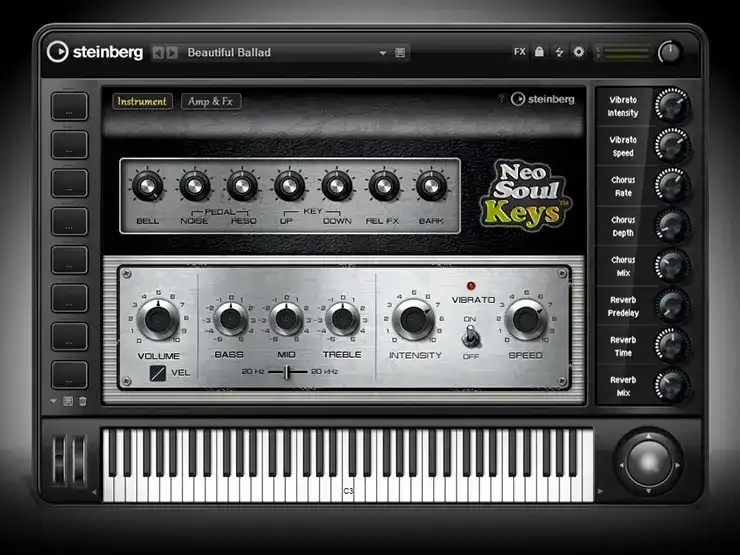The image size is (740, 555).
Task: Shift keyboard range with right arrow
Action: pos(600,491)
